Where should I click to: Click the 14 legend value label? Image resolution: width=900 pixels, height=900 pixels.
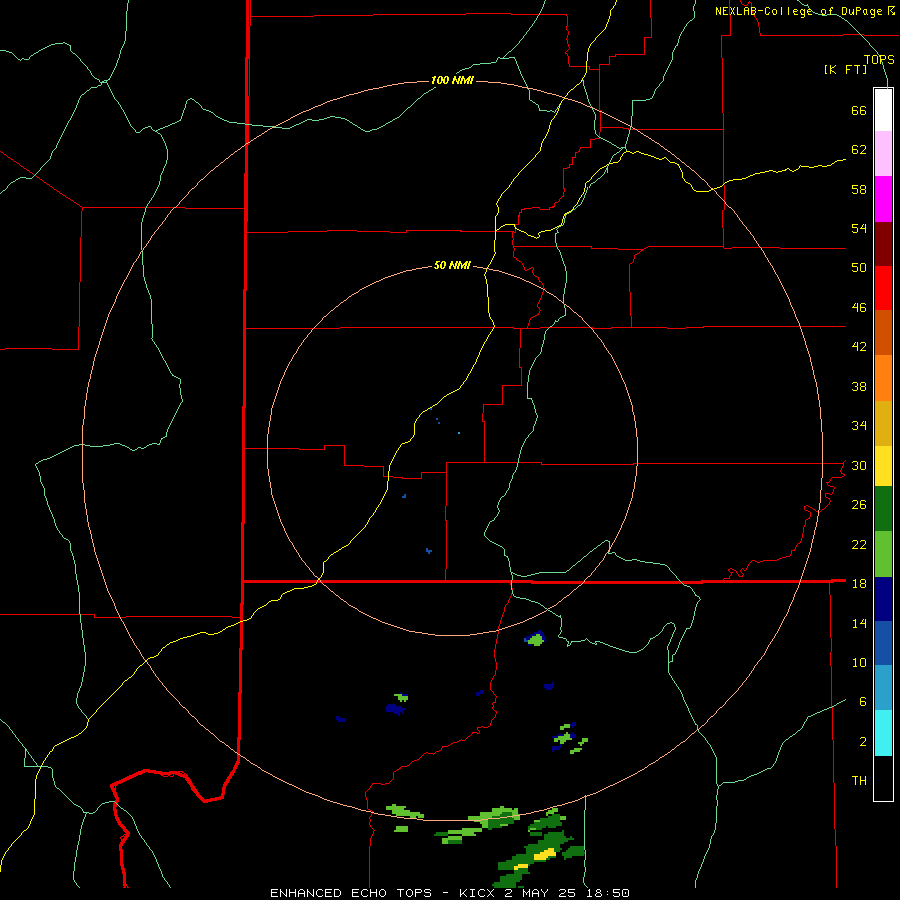click(x=859, y=623)
